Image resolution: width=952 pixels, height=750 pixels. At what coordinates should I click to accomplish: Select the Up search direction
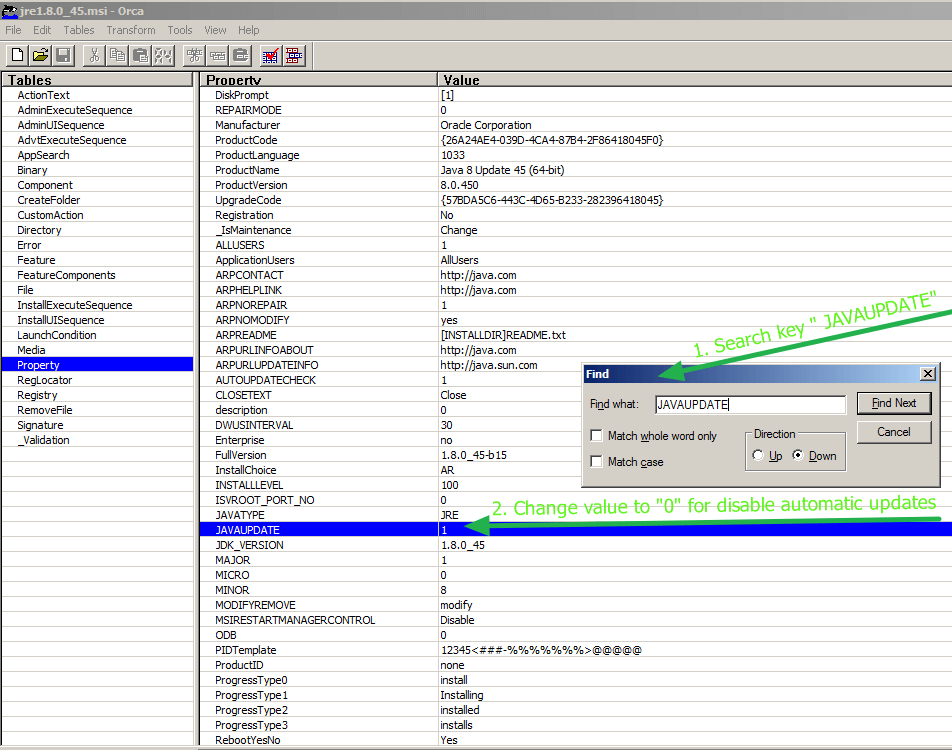click(758, 455)
